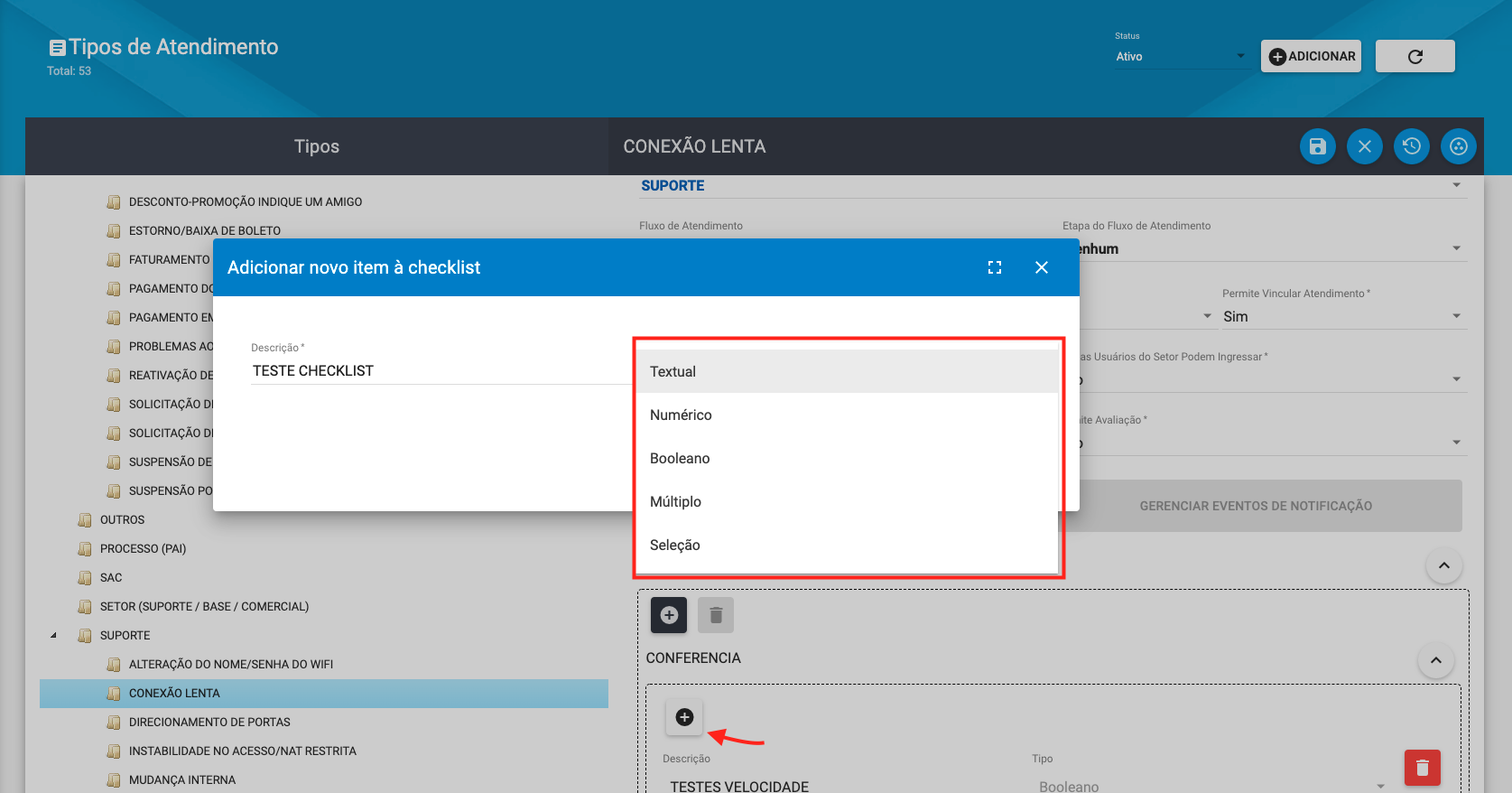Add checklist item with plus inside CONFERENCIA

click(684, 717)
